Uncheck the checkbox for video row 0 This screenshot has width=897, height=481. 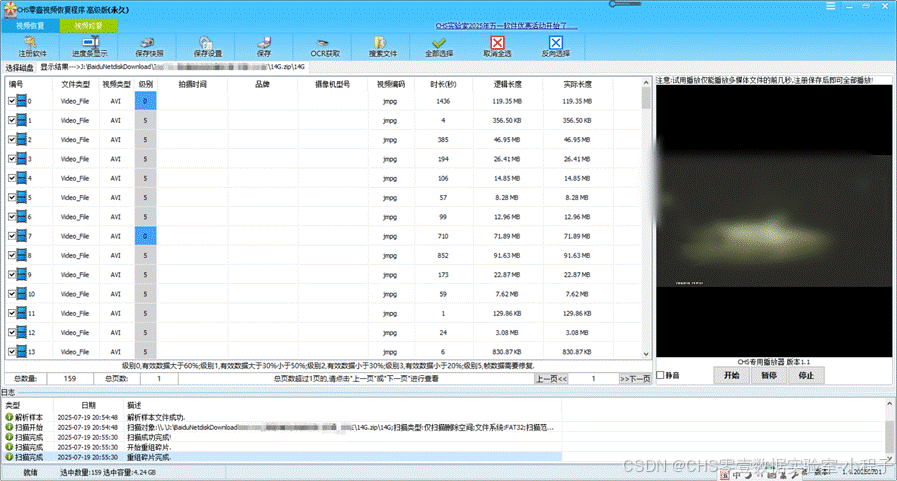(11, 101)
